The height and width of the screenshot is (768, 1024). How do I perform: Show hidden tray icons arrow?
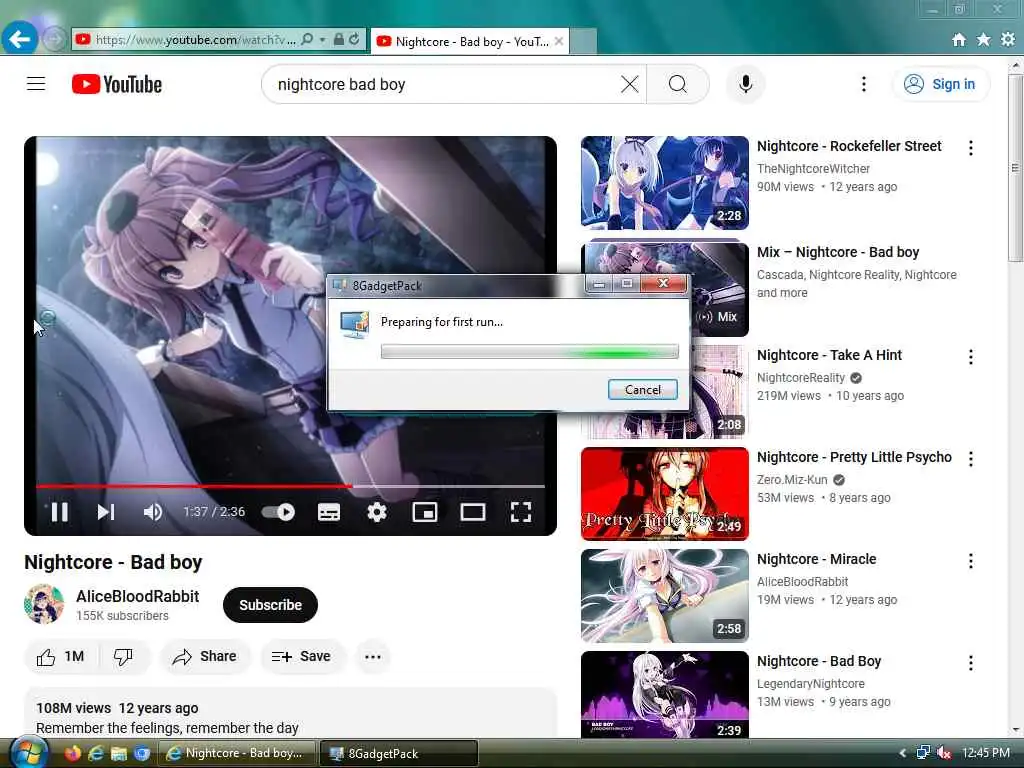click(x=903, y=753)
